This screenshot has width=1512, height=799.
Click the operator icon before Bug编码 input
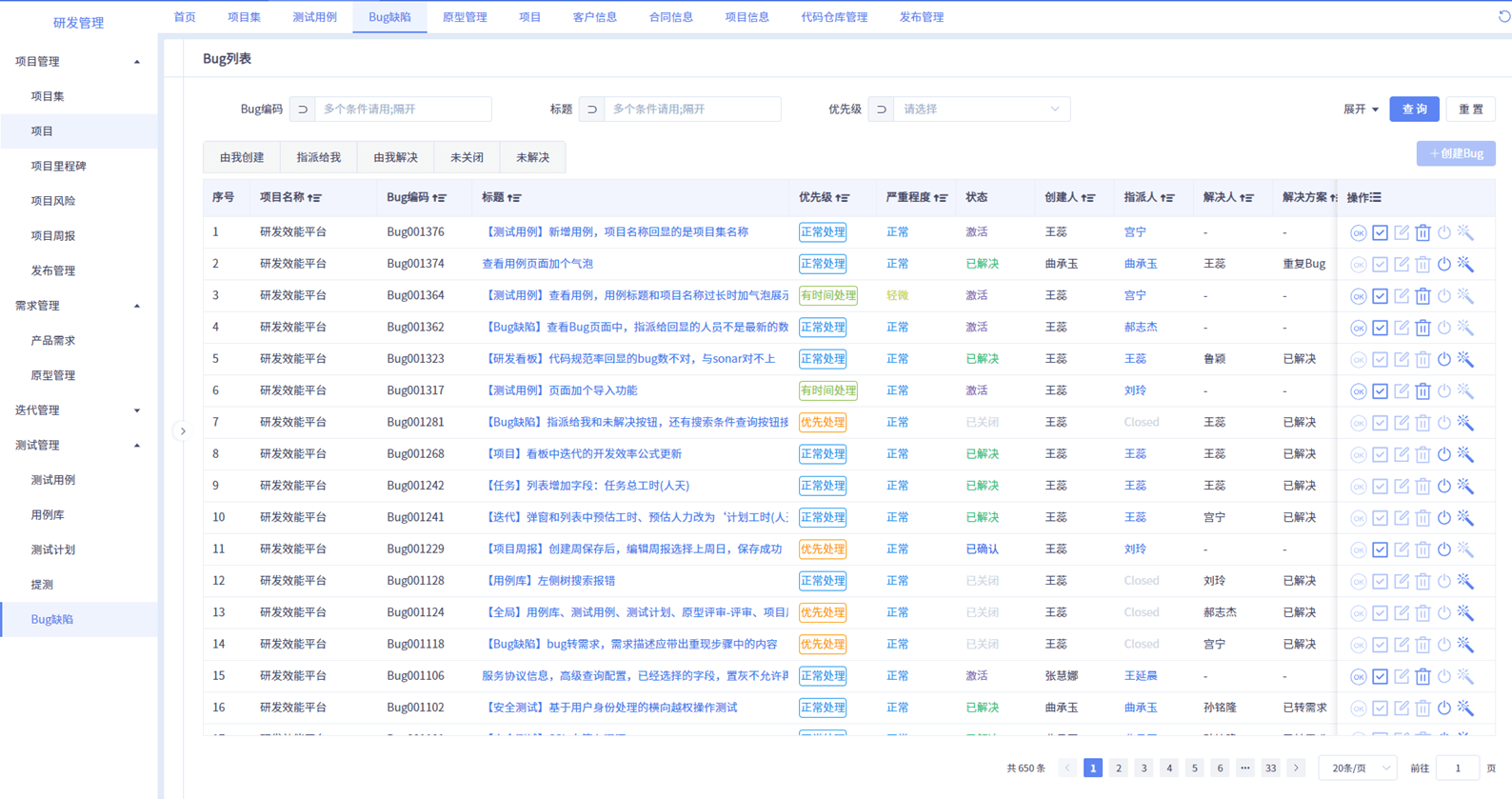(x=302, y=110)
